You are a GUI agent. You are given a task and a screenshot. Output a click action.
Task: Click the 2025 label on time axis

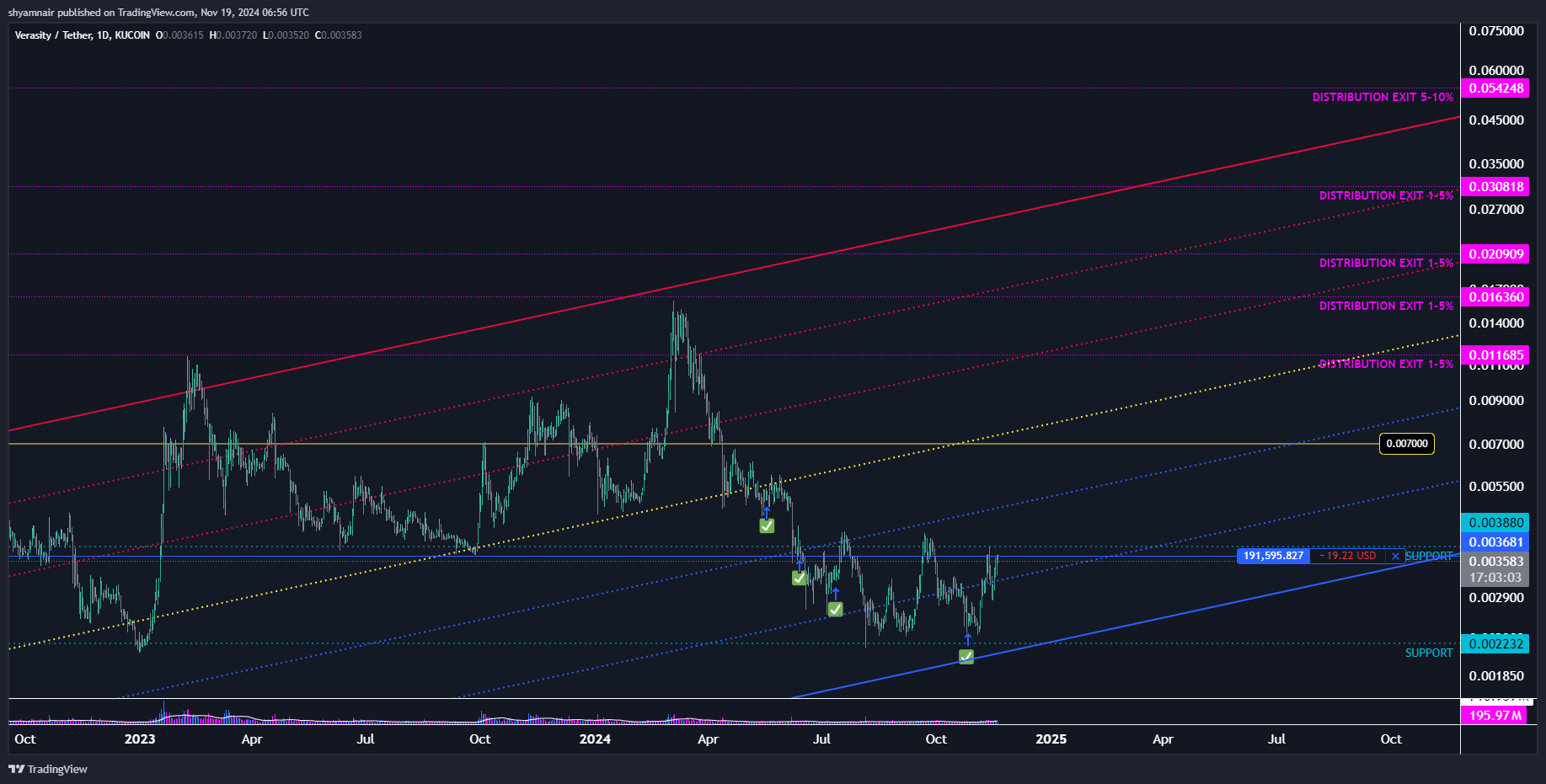coord(1051,739)
